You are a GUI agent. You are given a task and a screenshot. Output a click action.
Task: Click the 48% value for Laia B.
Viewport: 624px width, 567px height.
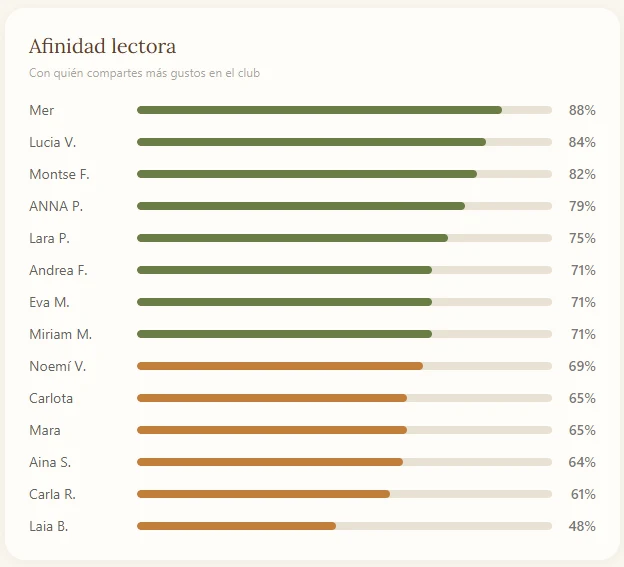click(x=582, y=526)
